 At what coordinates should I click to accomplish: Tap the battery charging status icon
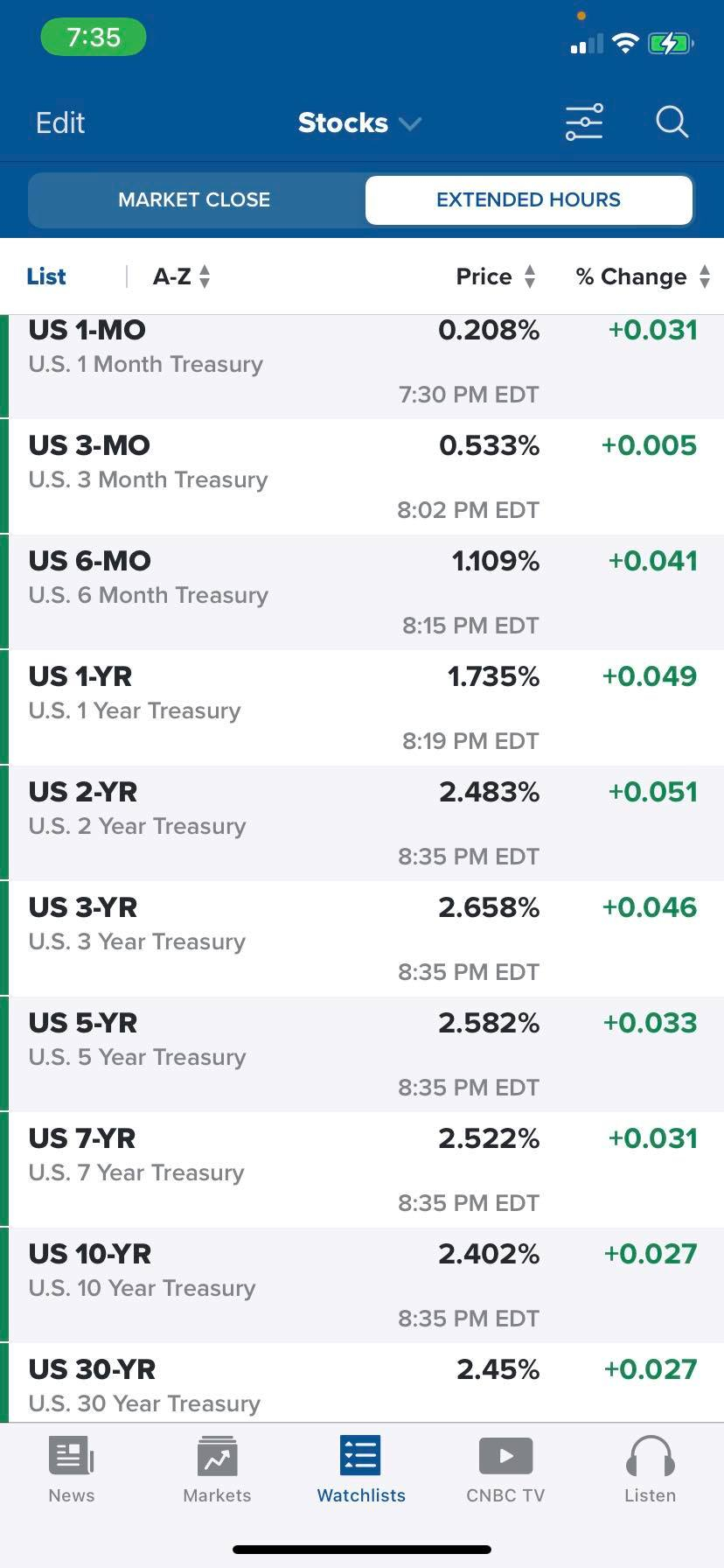tap(671, 43)
